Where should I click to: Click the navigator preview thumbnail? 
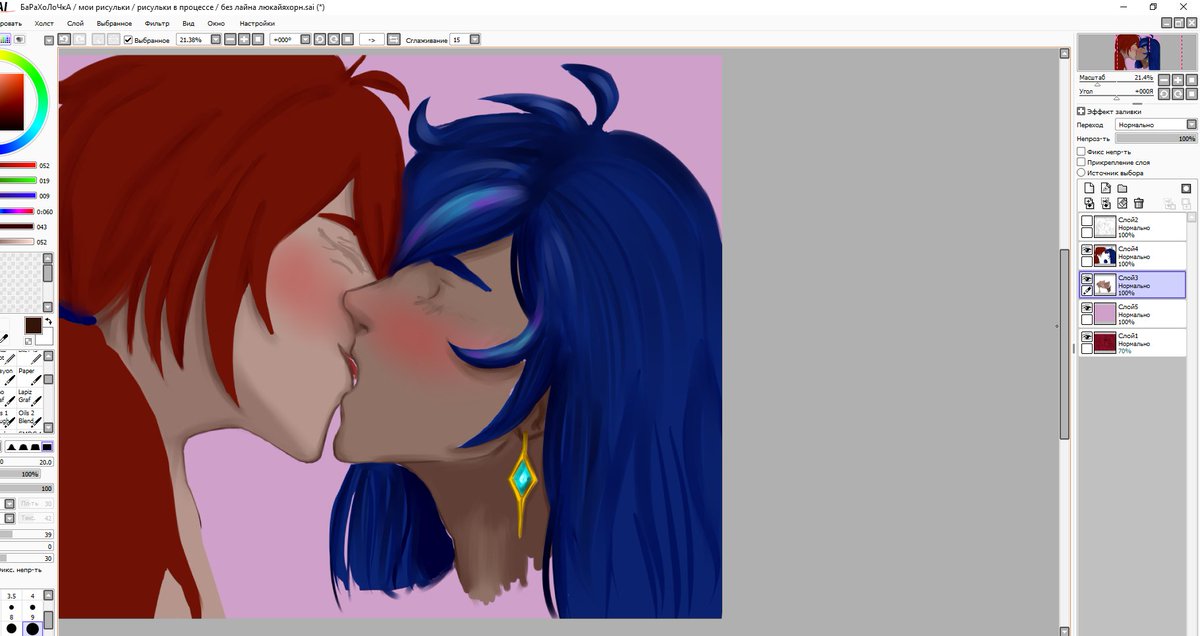(x=1137, y=51)
